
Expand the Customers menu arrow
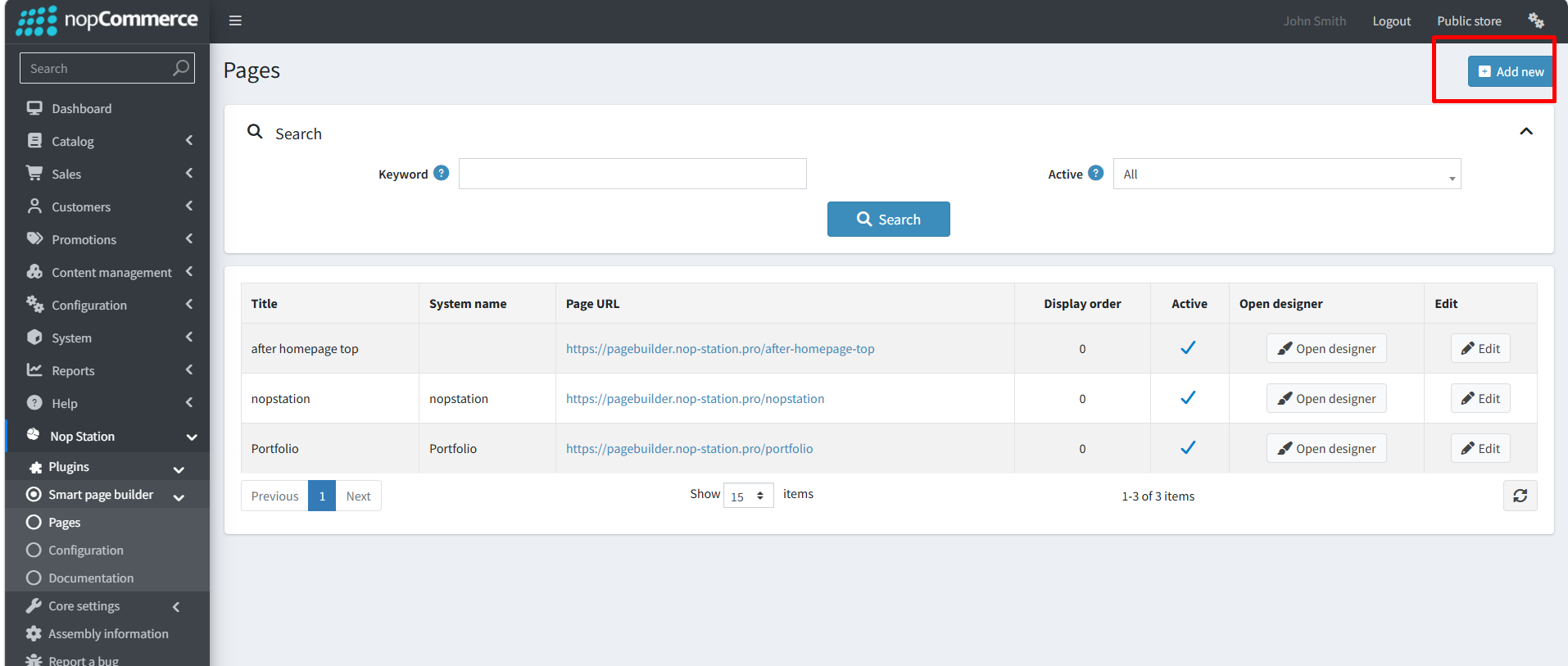click(x=189, y=206)
